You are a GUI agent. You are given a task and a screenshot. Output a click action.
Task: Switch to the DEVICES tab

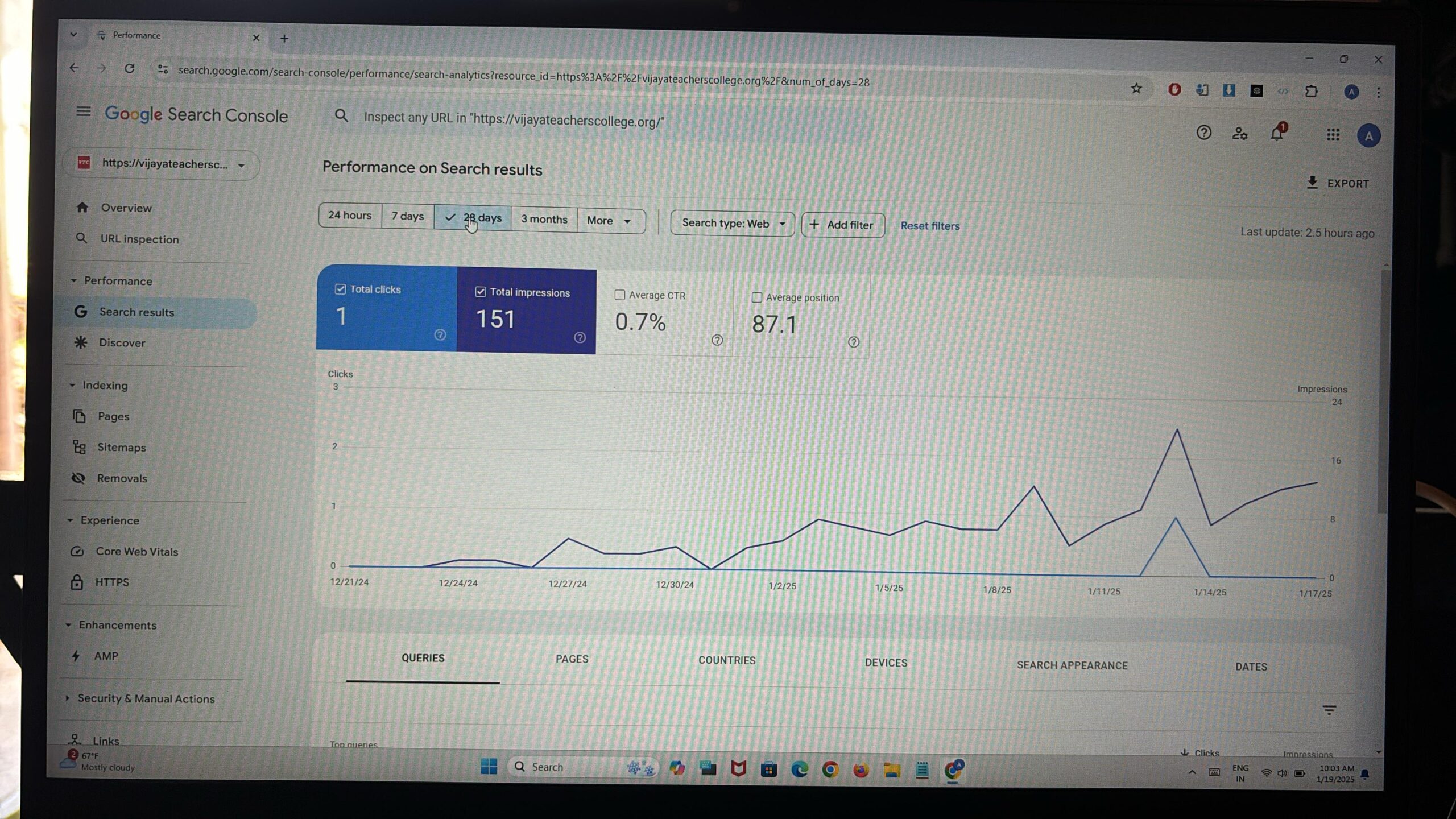pos(886,663)
